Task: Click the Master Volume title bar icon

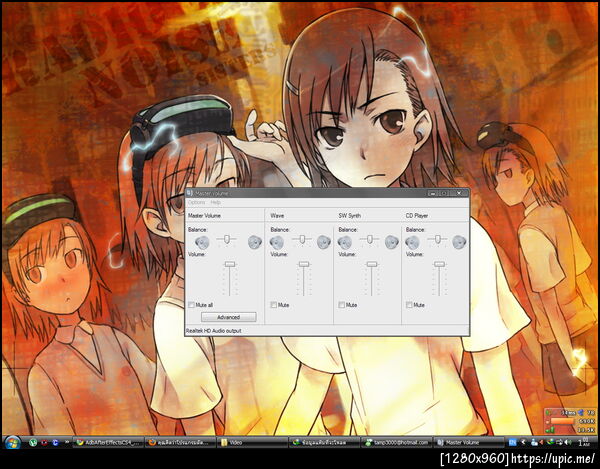Action: (190, 193)
